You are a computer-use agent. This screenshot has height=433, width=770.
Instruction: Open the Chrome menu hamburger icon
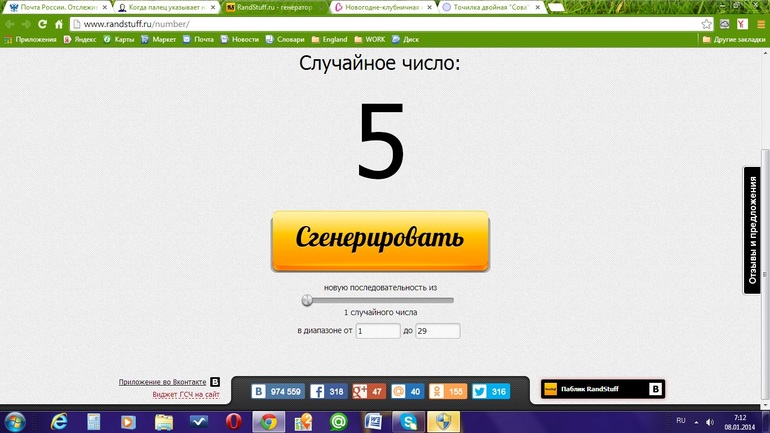pos(761,24)
